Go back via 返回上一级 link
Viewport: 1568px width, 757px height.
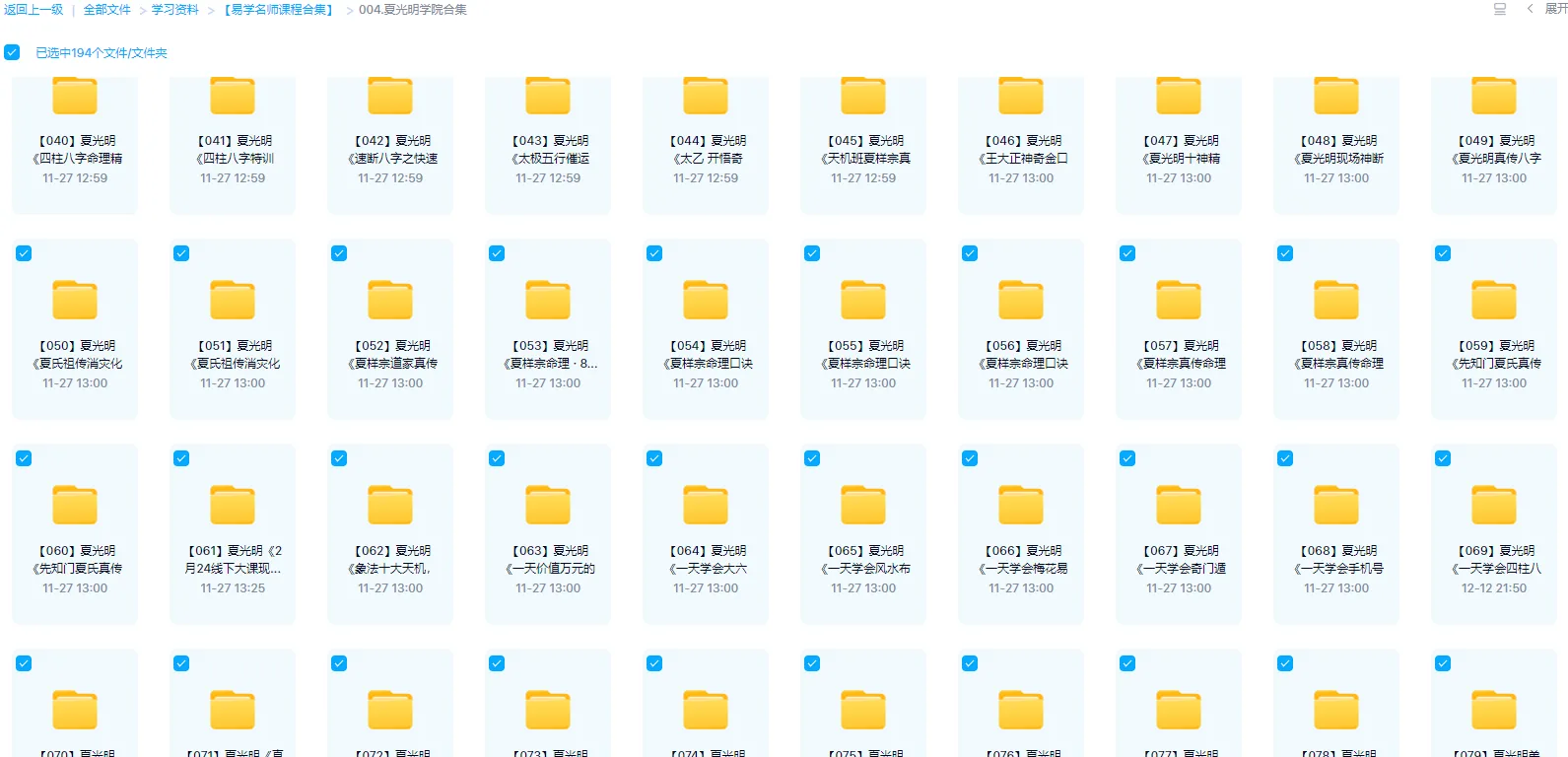coord(34,10)
